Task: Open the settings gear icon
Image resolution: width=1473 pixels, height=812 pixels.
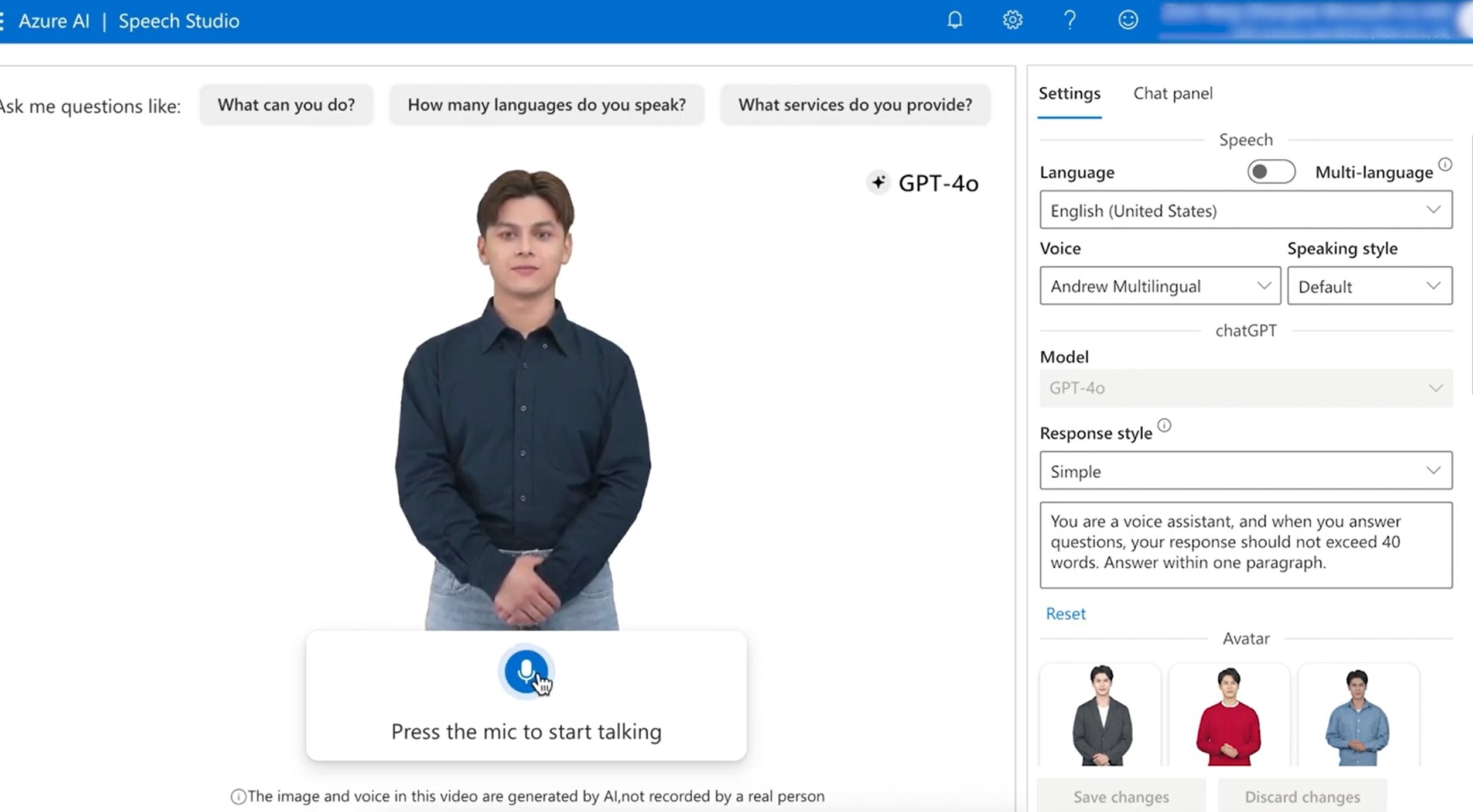Action: 1012,20
